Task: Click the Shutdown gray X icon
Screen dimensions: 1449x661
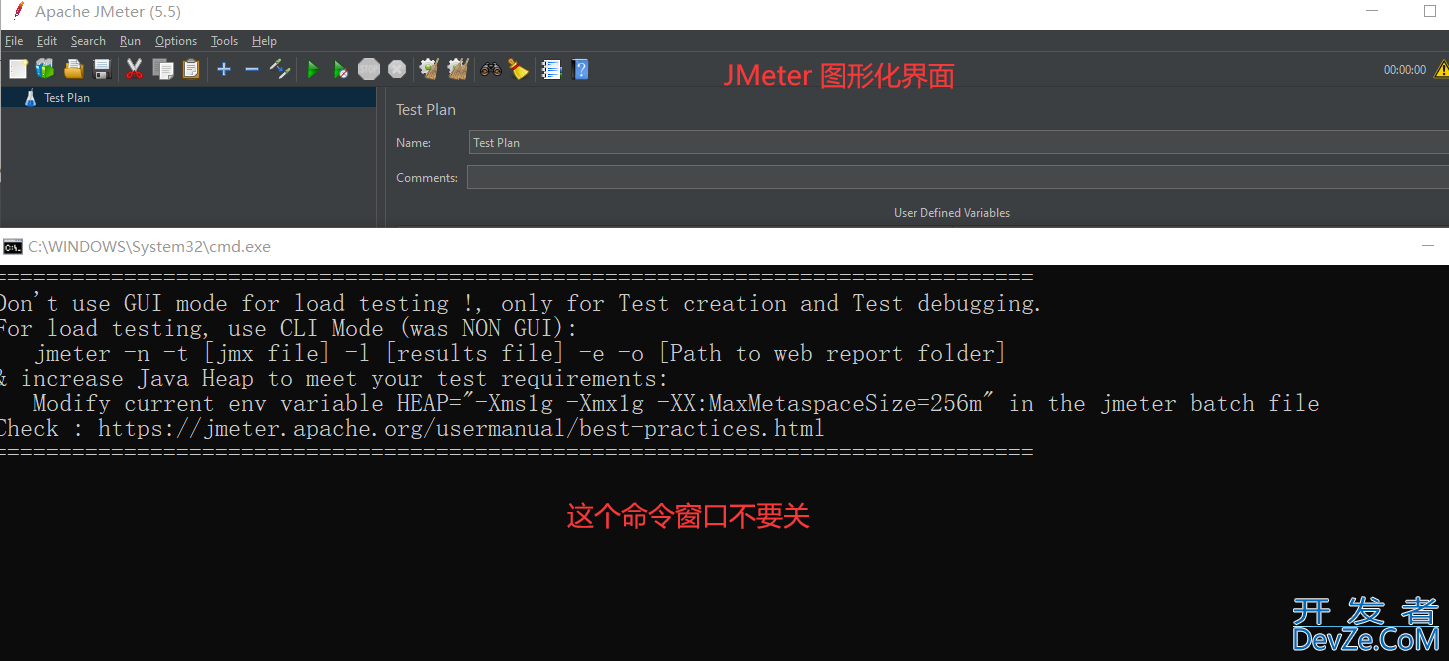Action: [397, 69]
